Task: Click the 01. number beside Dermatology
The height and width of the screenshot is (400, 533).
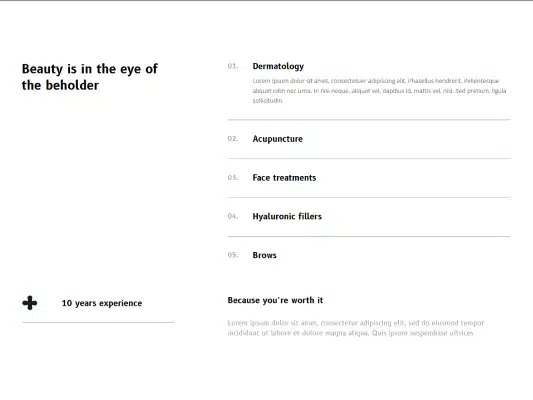Action: click(233, 66)
